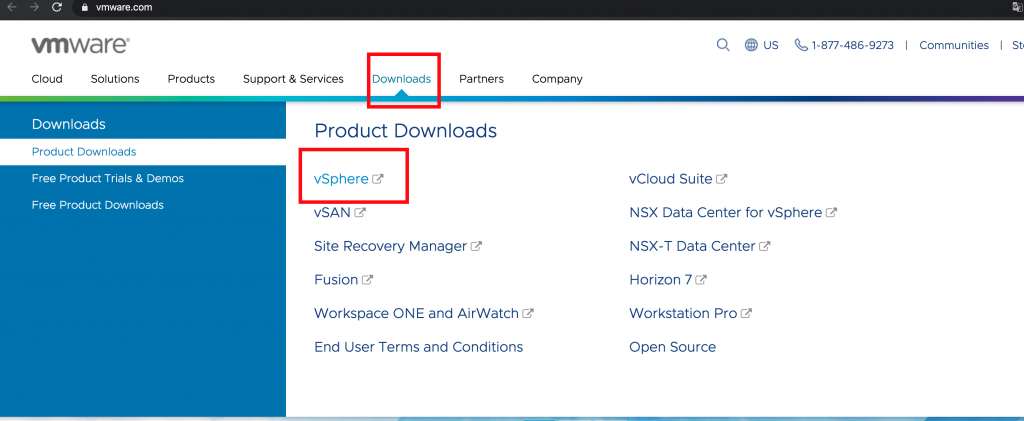Select Free Product Trials & Demos
The width and height of the screenshot is (1024, 421).
pyautogui.click(x=108, y=178)
